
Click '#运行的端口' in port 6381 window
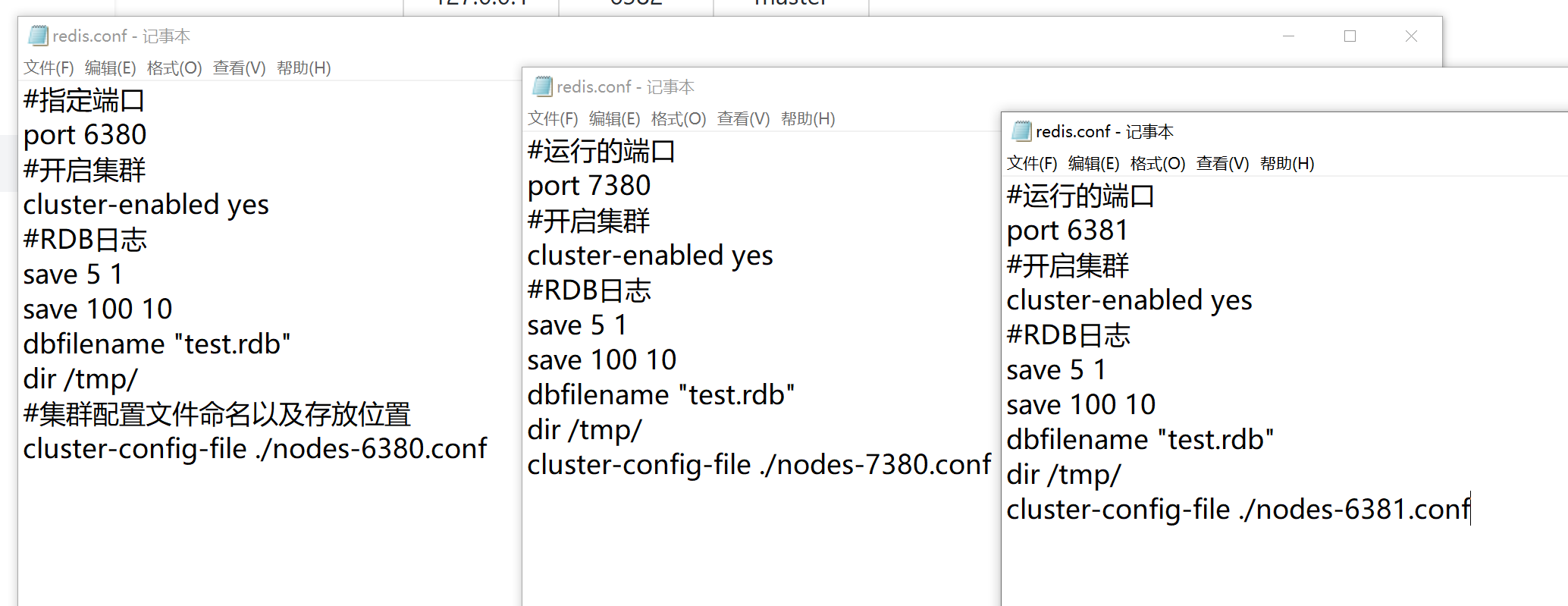tap(1080, 196)
